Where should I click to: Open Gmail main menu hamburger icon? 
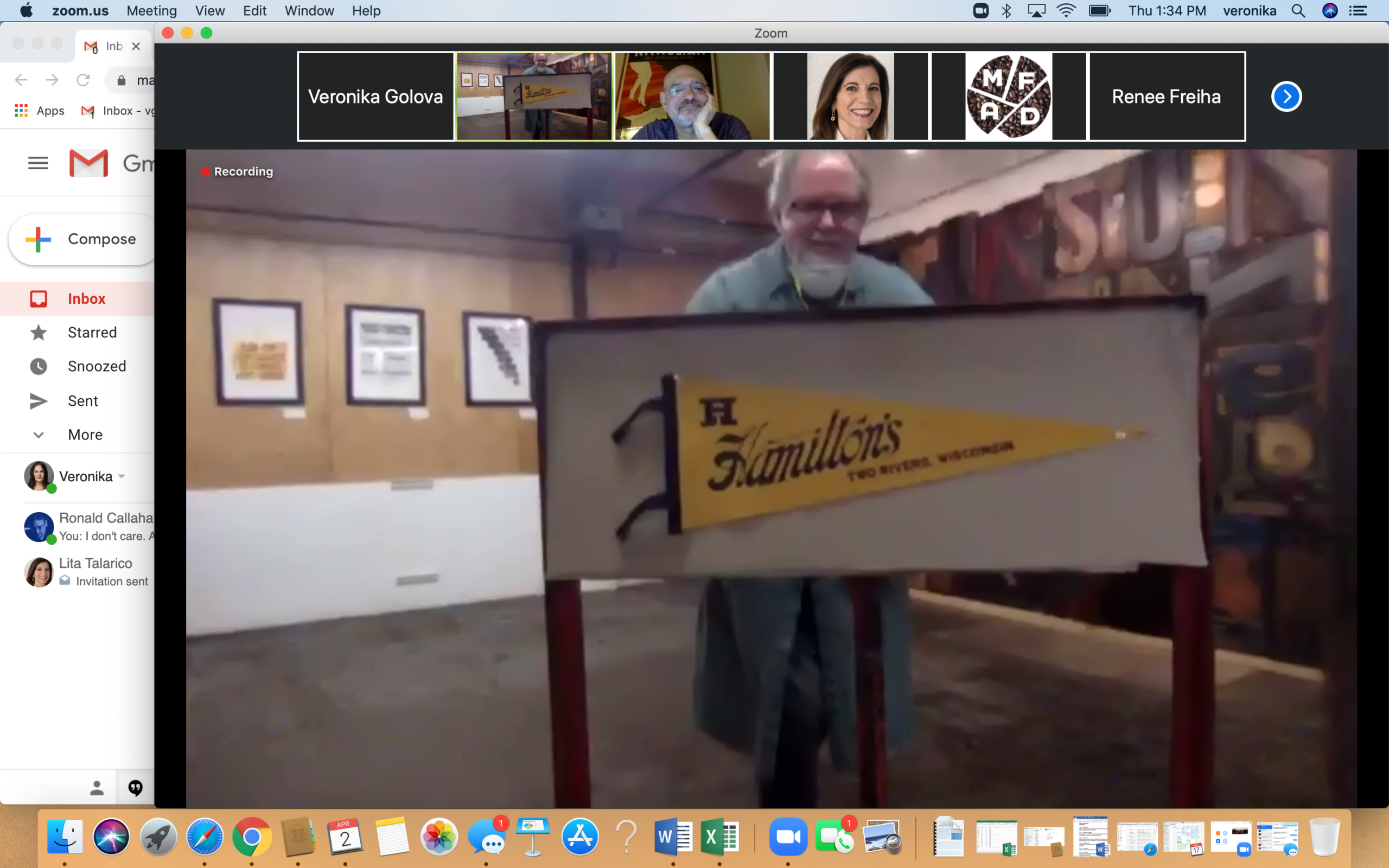[38, 163]
